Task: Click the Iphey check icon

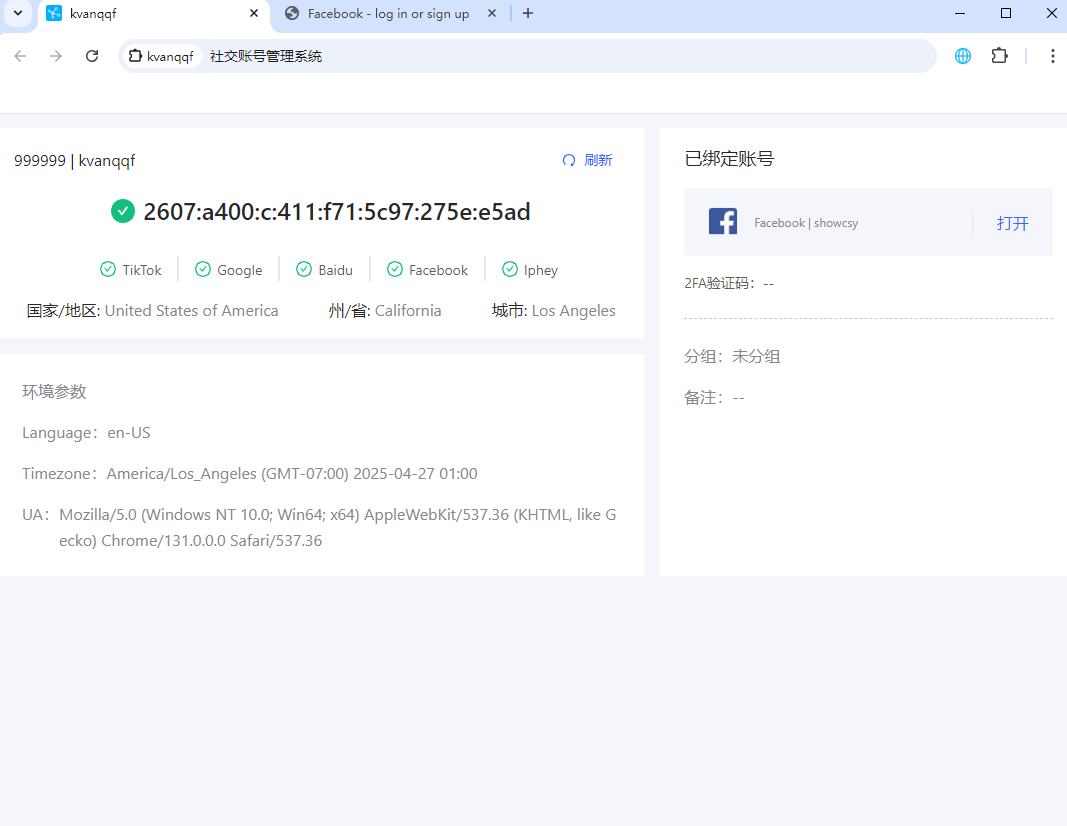Action: (x=510, y=269)
